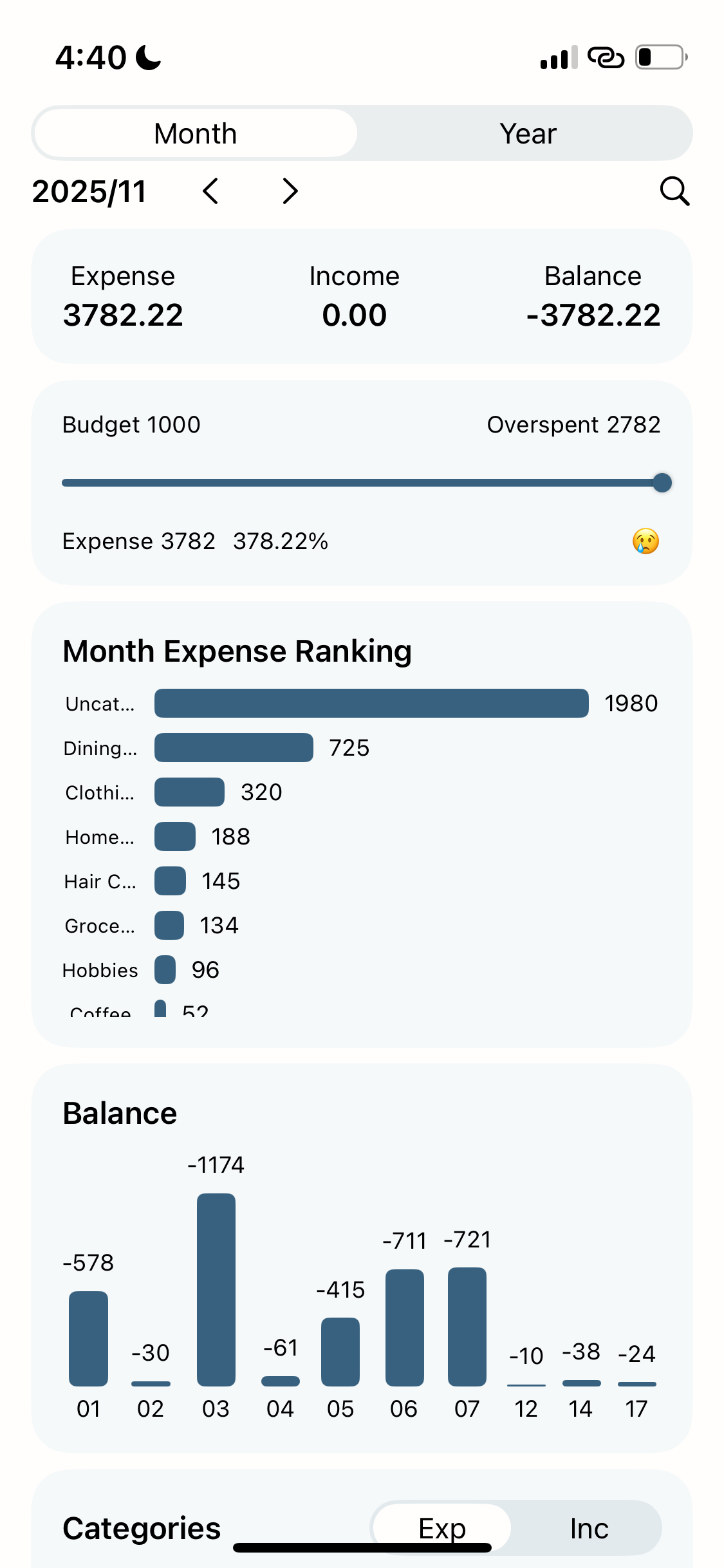Screen dimensions: 724x1568
Task: Tap the moon focus mode icon
Action: click(x=149, y=57)
